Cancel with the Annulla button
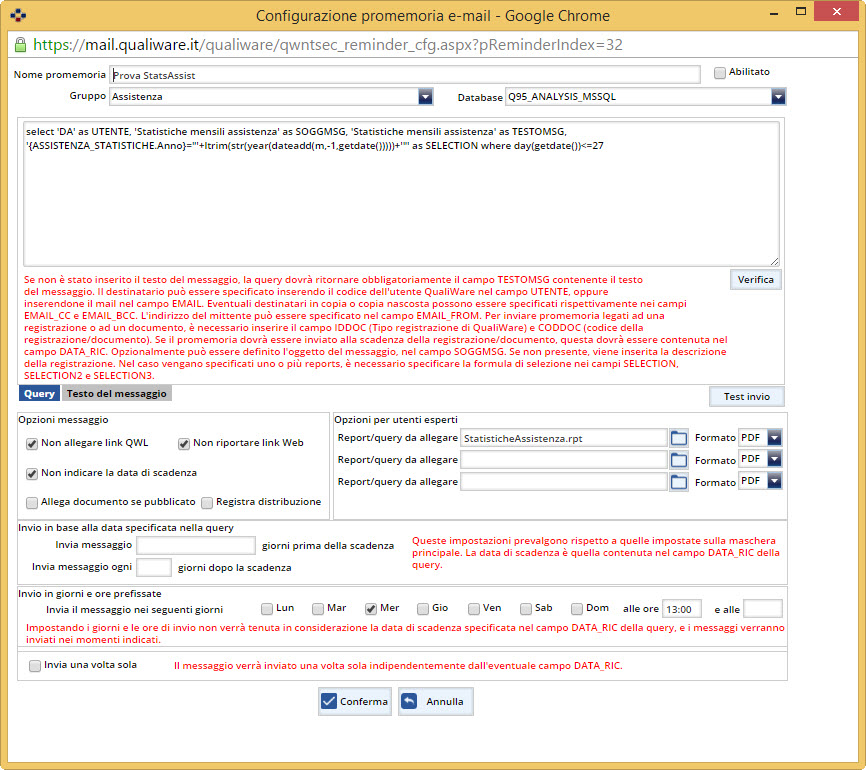866x770 pixels. pyautogui.click(x=435, y=701)
